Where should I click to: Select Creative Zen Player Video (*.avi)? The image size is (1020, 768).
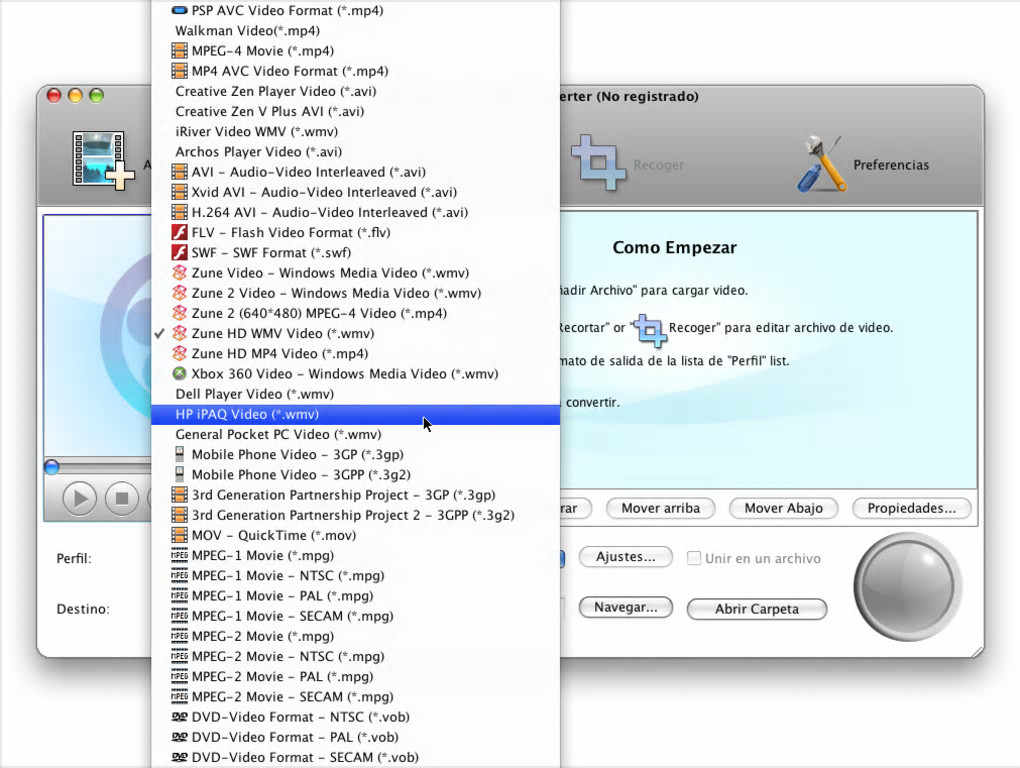(x=355, y=91)
